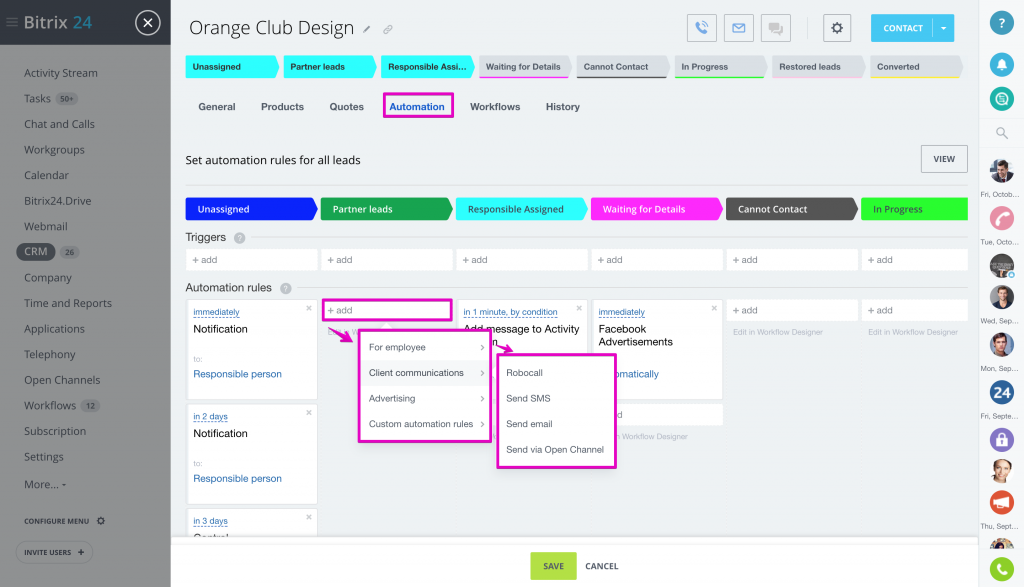The height and width of the screenshot is (587, 1024).
Task: Switch to the General tab
Action: click(217, 106)
